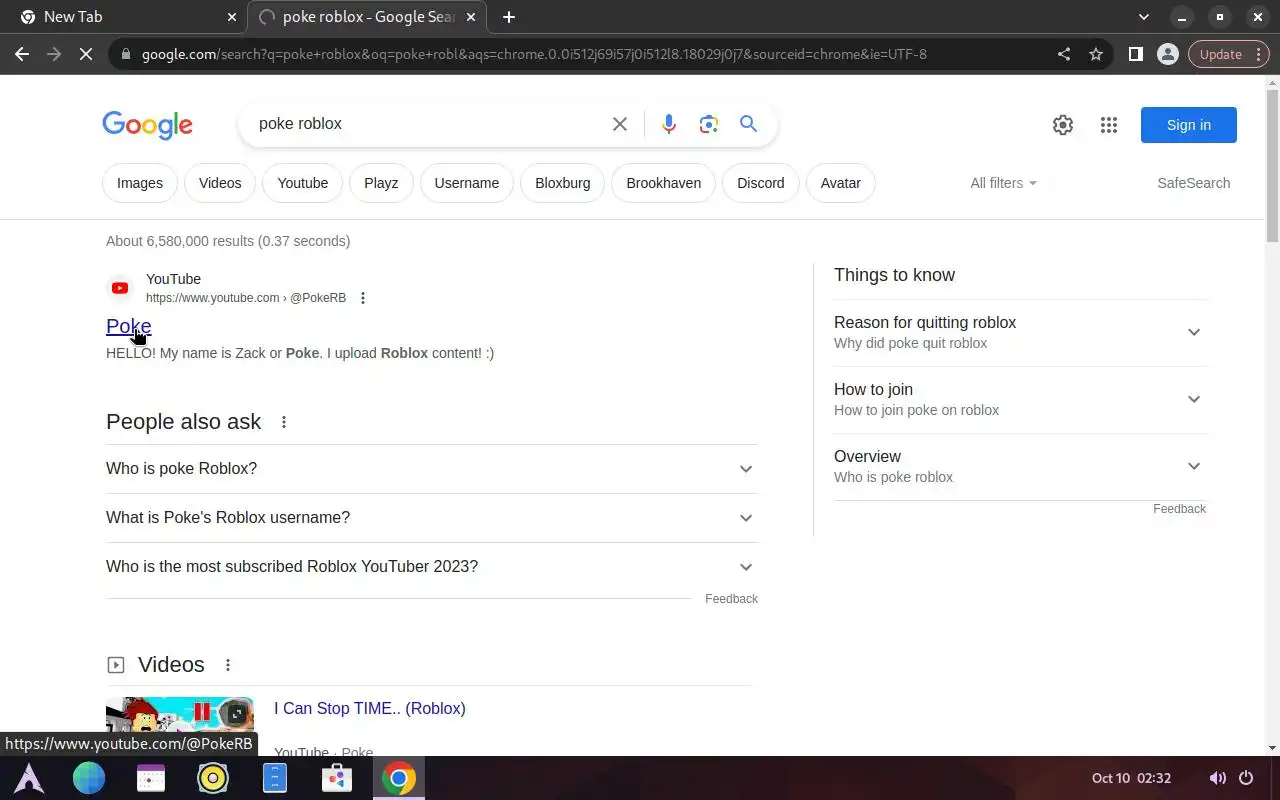
Task: Submit search with the magnifier icon
Action: 748,124
